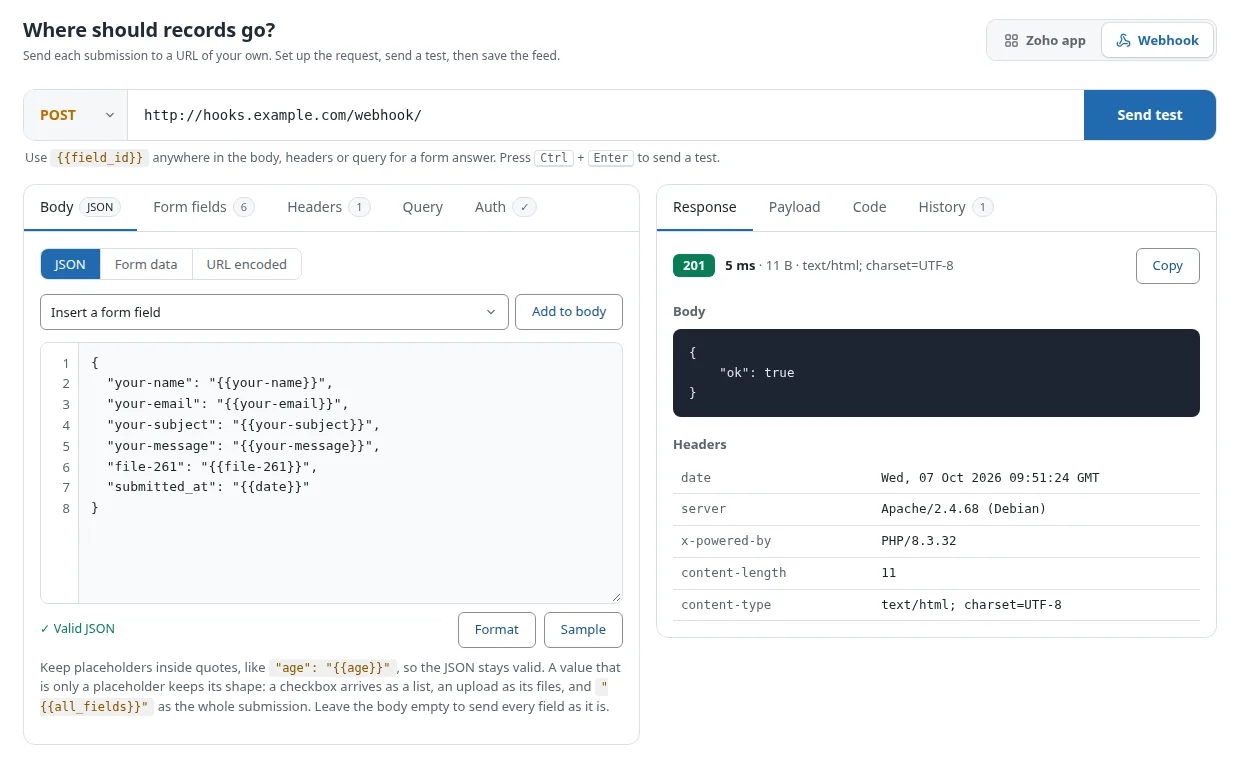The height and width of the screenshot is (761, 1240).
Task: Open the Query tab
Action: 422,207
